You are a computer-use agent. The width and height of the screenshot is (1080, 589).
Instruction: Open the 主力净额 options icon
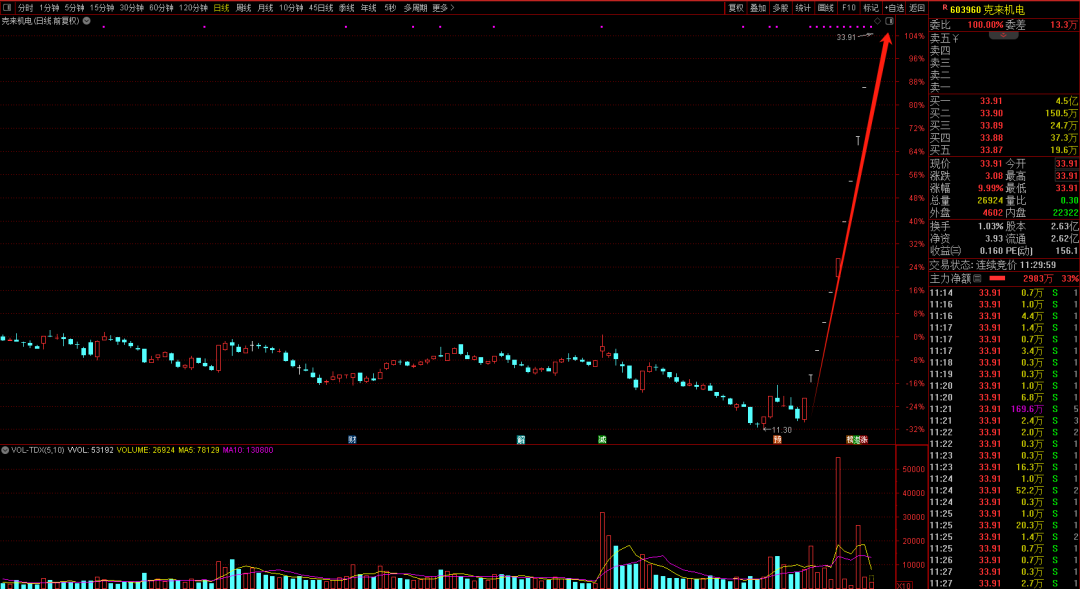pyautogui.click(x=977, y=278)
